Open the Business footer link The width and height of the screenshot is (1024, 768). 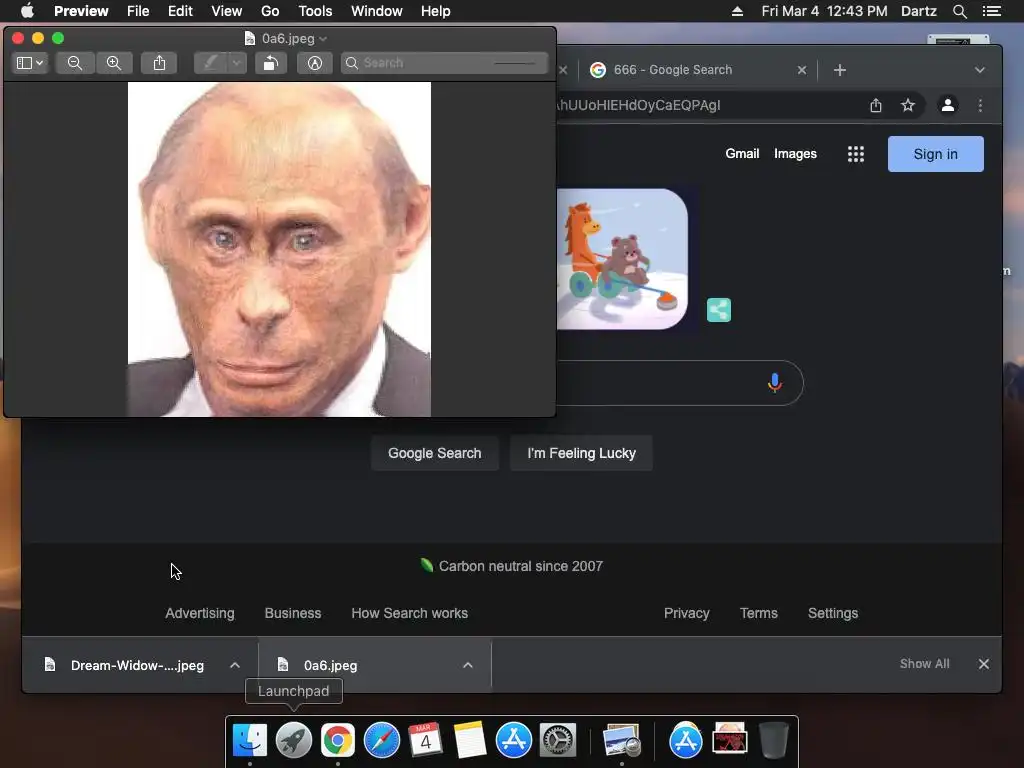pyautogui.click(x=293, y=613)
